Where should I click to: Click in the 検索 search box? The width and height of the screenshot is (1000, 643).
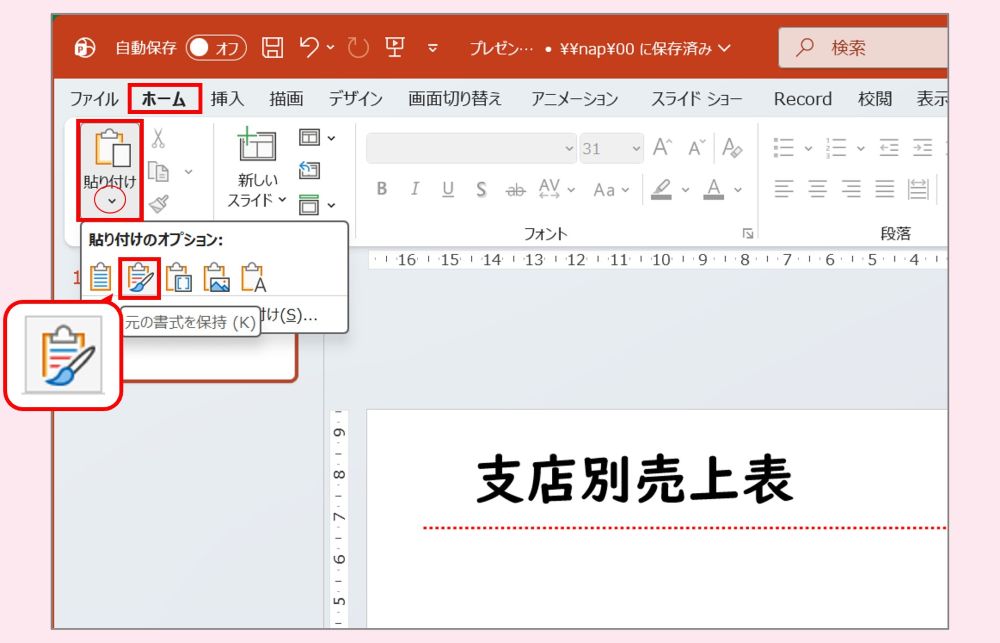click(x=863, y=48)
